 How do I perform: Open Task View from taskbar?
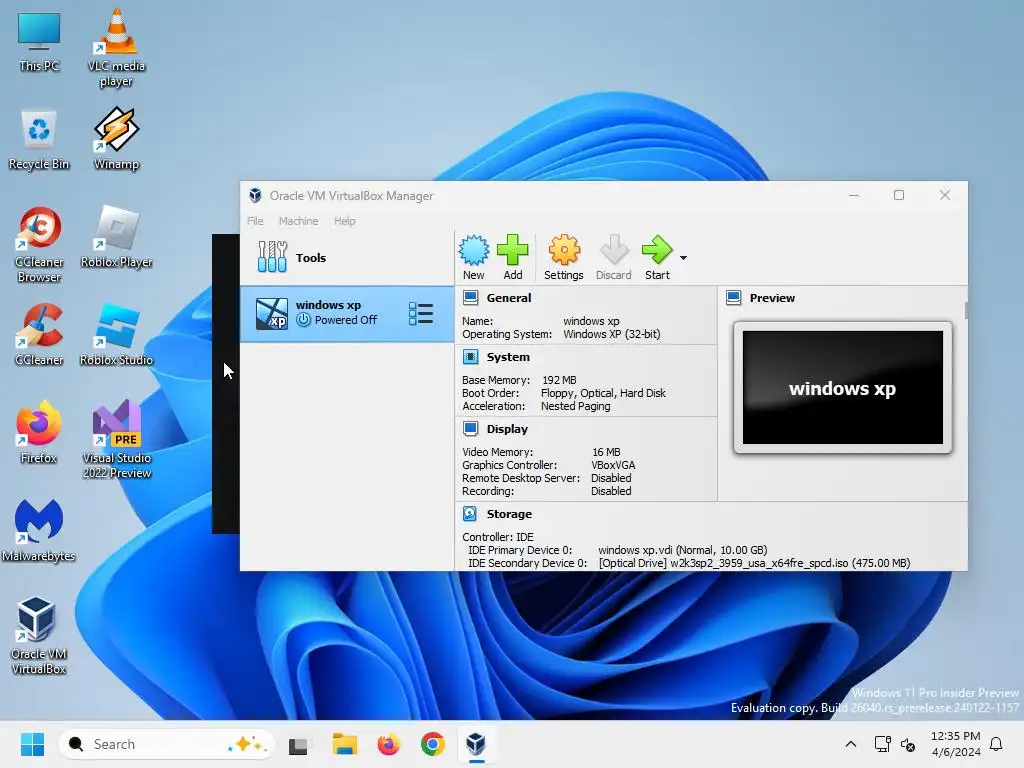(x=298, y=744)
